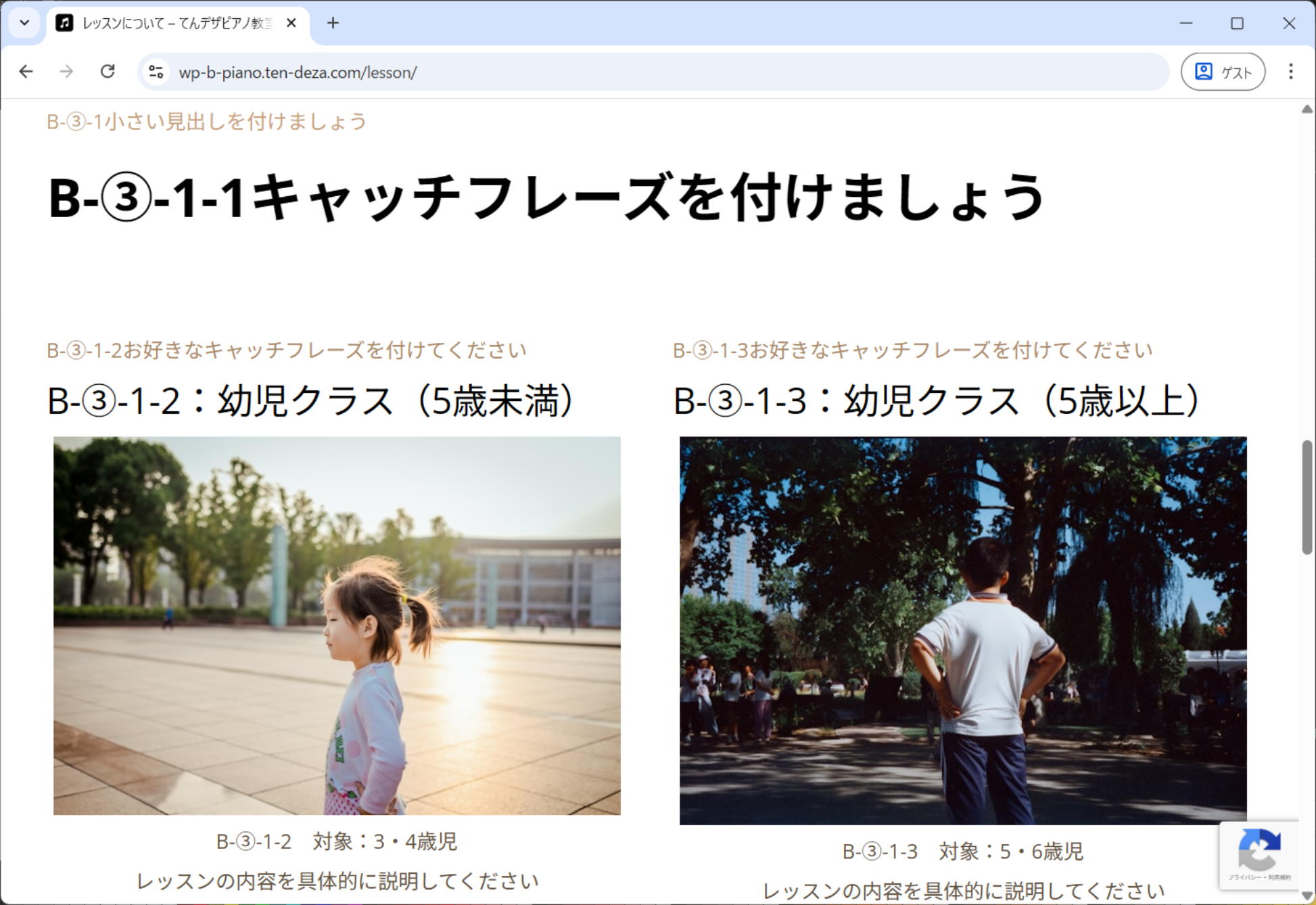
Task: Open the ゲスト profile button
Action: click(1223, 72)
